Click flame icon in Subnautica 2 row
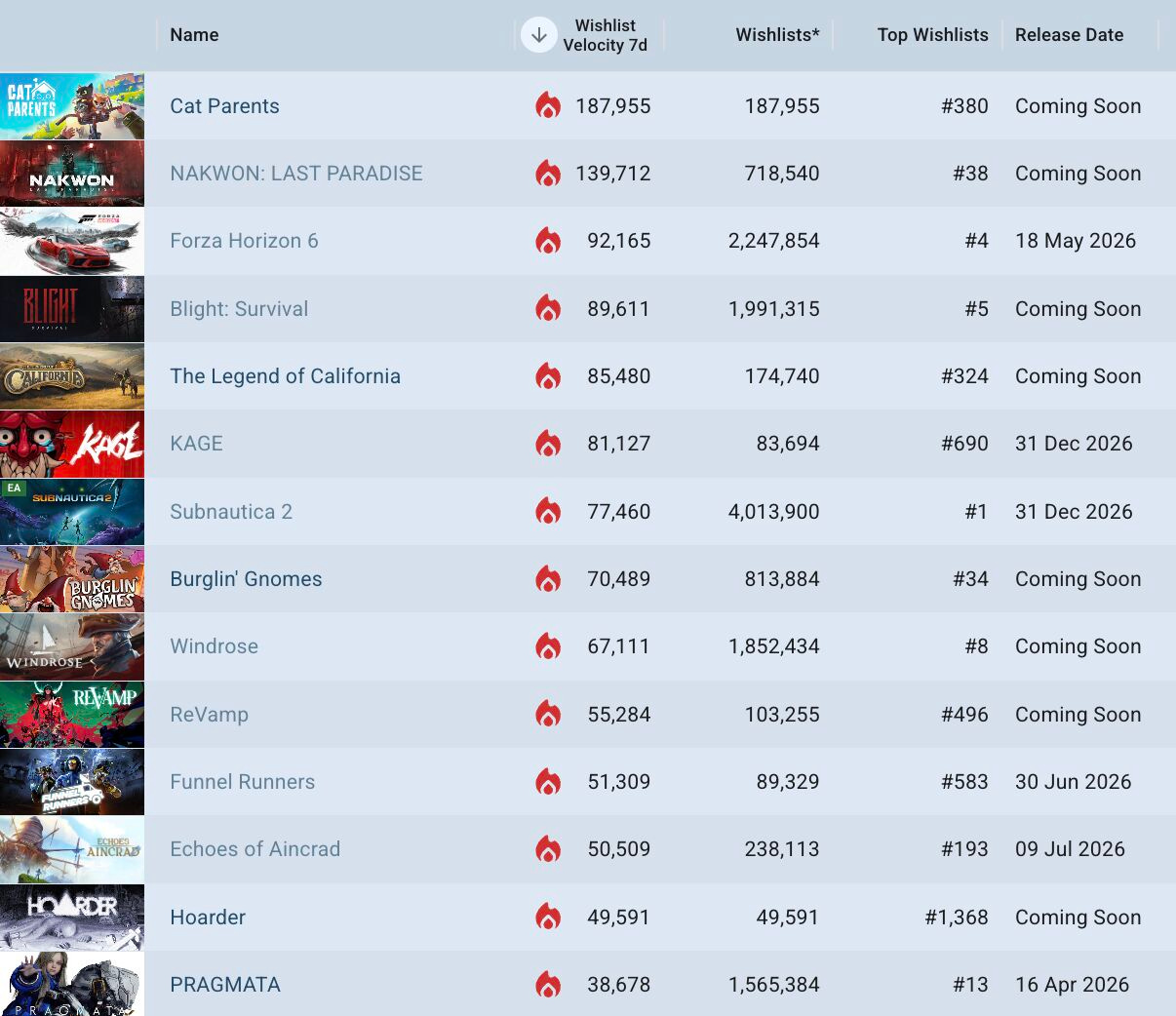This screenshot has width=1176, height=1016. coord(548,511)
